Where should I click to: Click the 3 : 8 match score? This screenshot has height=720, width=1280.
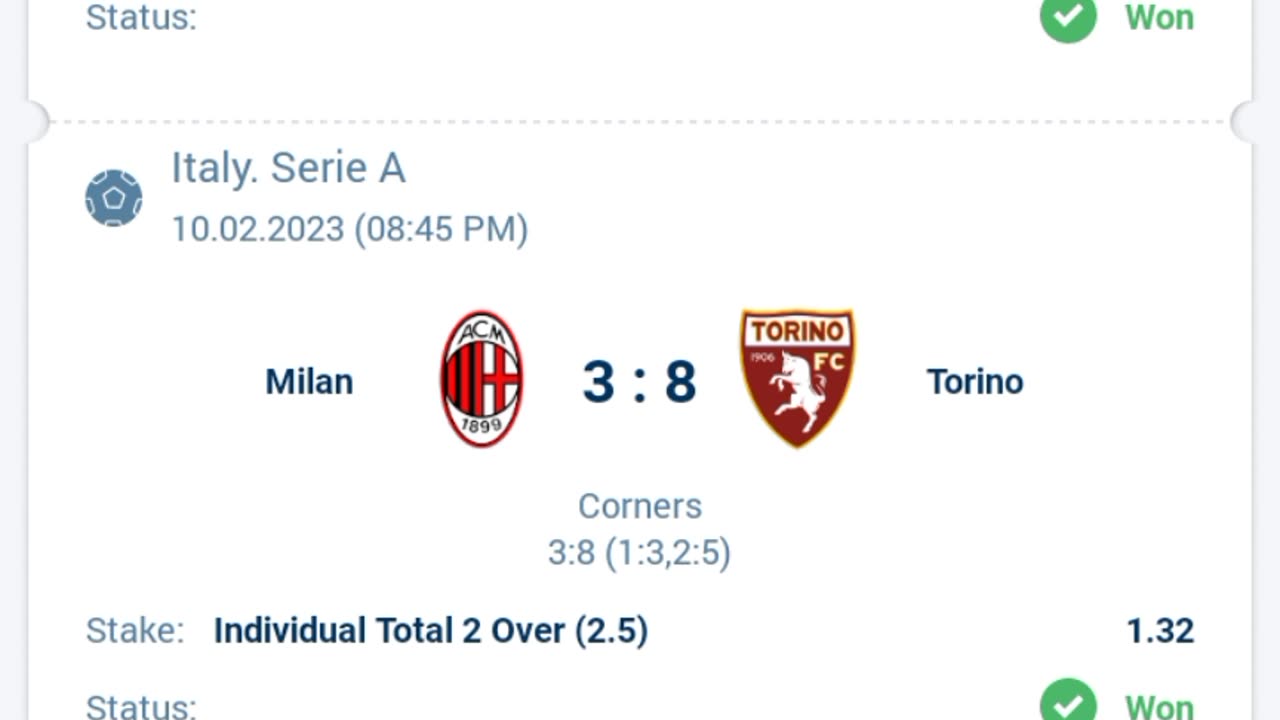point(639,382)
